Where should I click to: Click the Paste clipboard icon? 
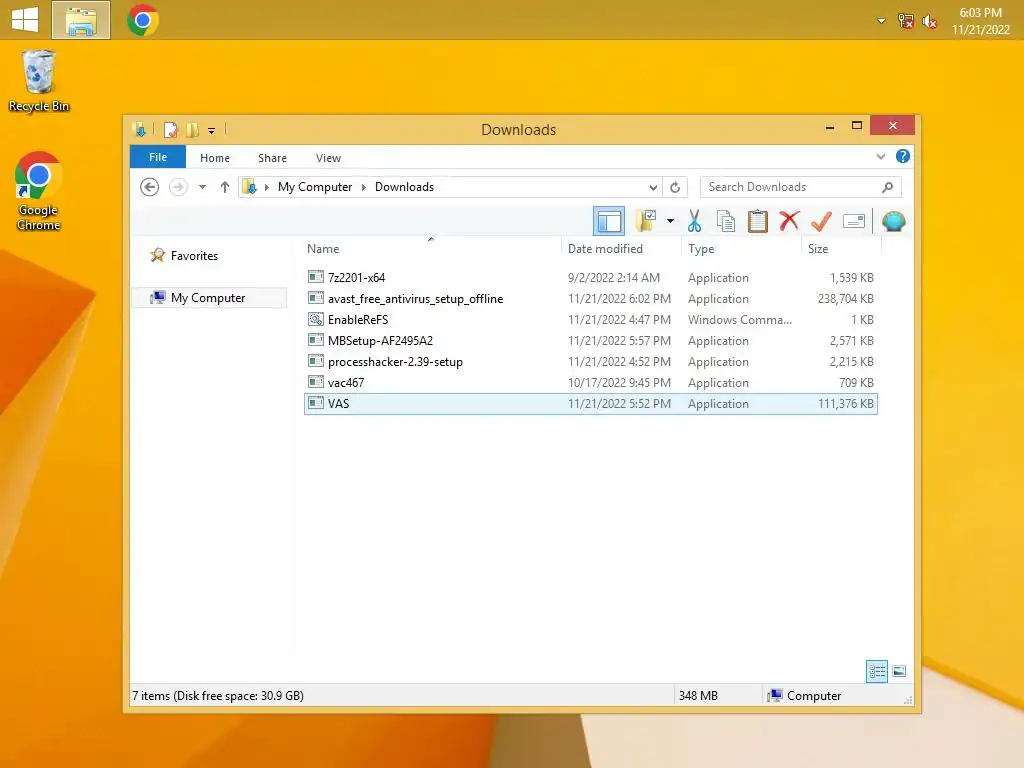758,221
